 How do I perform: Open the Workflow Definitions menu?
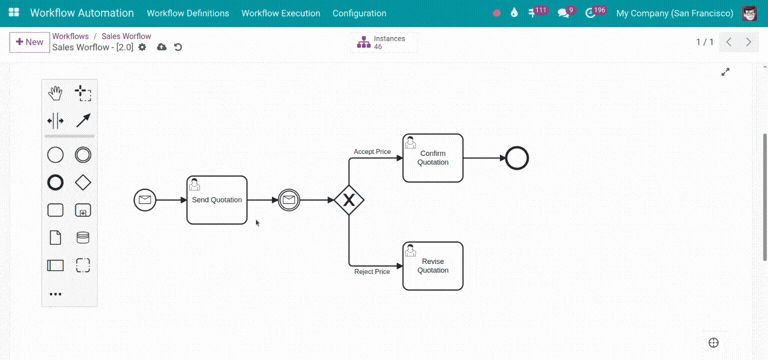pos(188,13)
